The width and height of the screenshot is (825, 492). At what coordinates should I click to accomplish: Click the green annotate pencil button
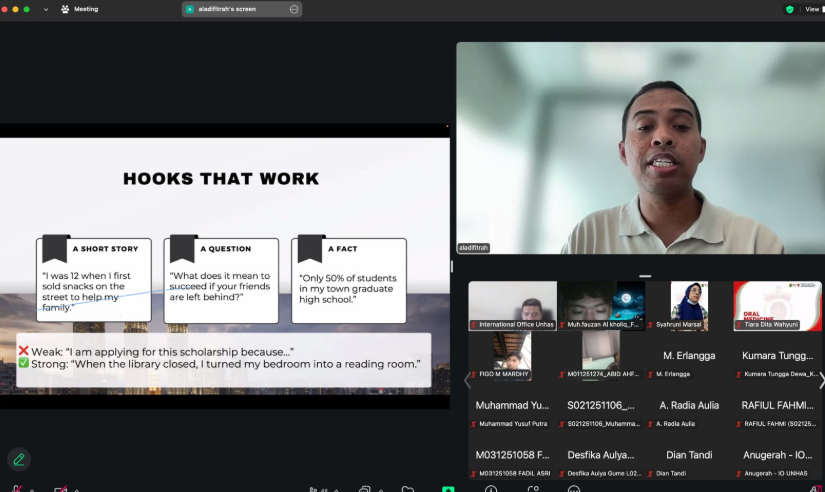18,459
